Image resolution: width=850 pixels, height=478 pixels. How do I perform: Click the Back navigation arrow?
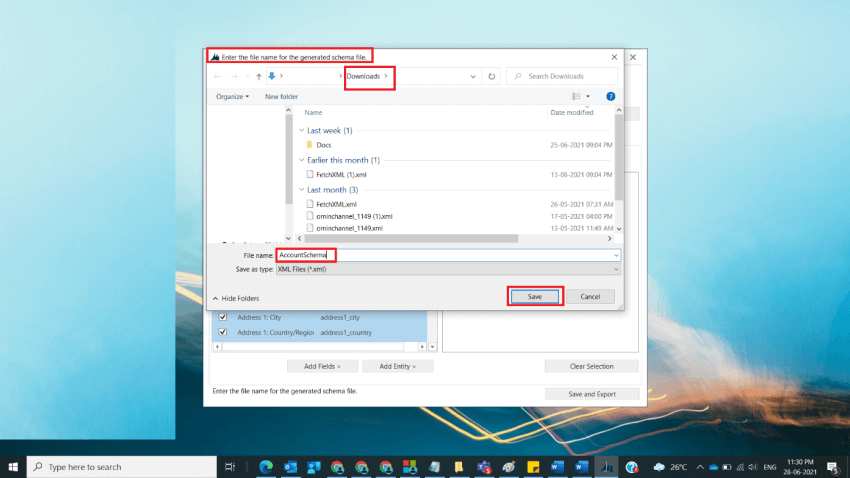217,76
